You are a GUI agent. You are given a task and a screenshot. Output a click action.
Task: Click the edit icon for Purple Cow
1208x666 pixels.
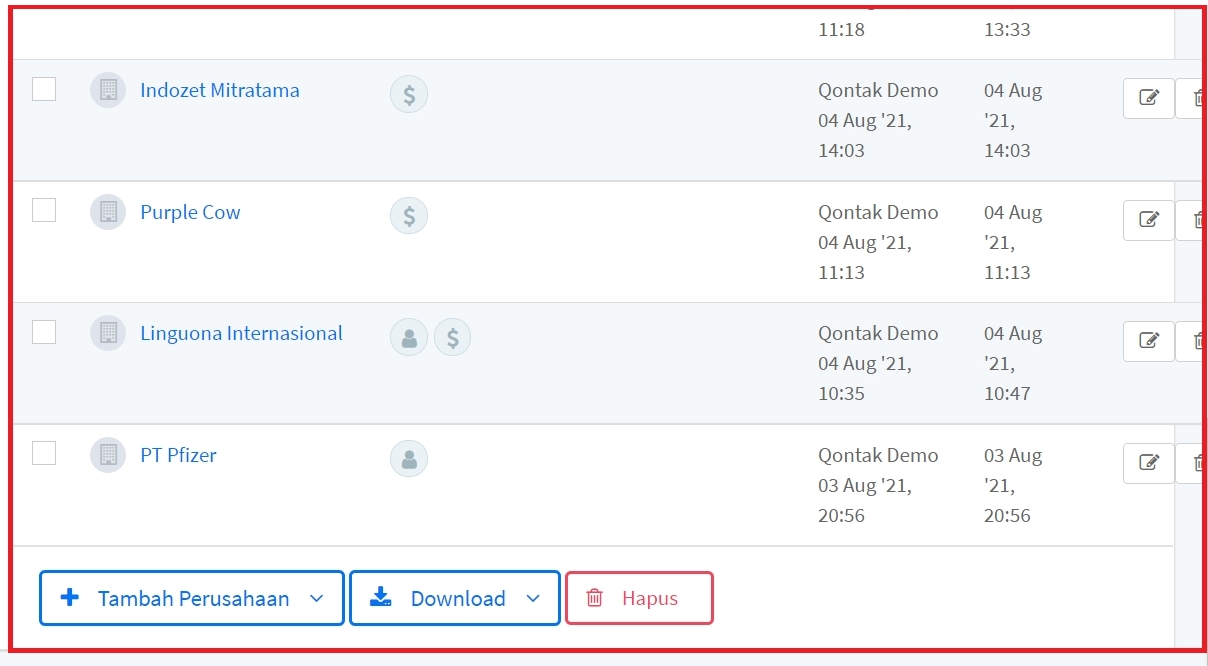coord(1148,220)
